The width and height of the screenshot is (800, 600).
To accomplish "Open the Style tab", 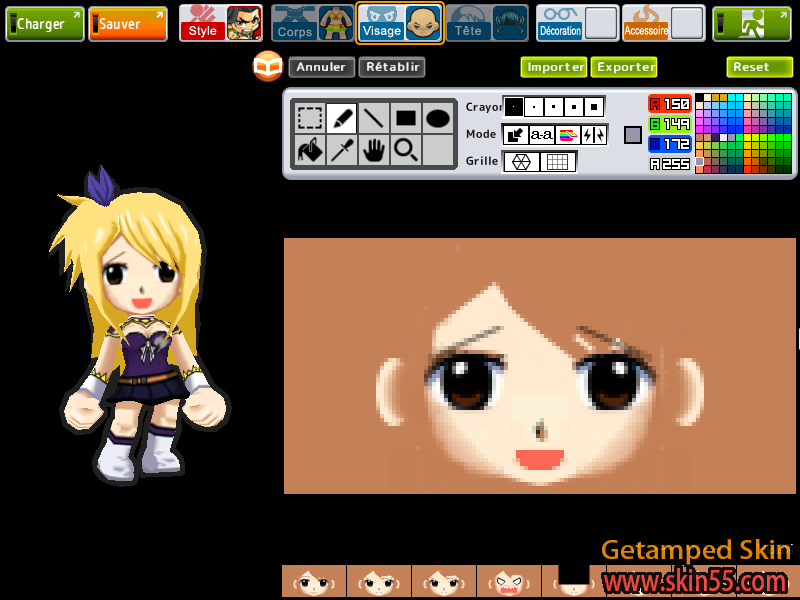I will pos(221,23).
